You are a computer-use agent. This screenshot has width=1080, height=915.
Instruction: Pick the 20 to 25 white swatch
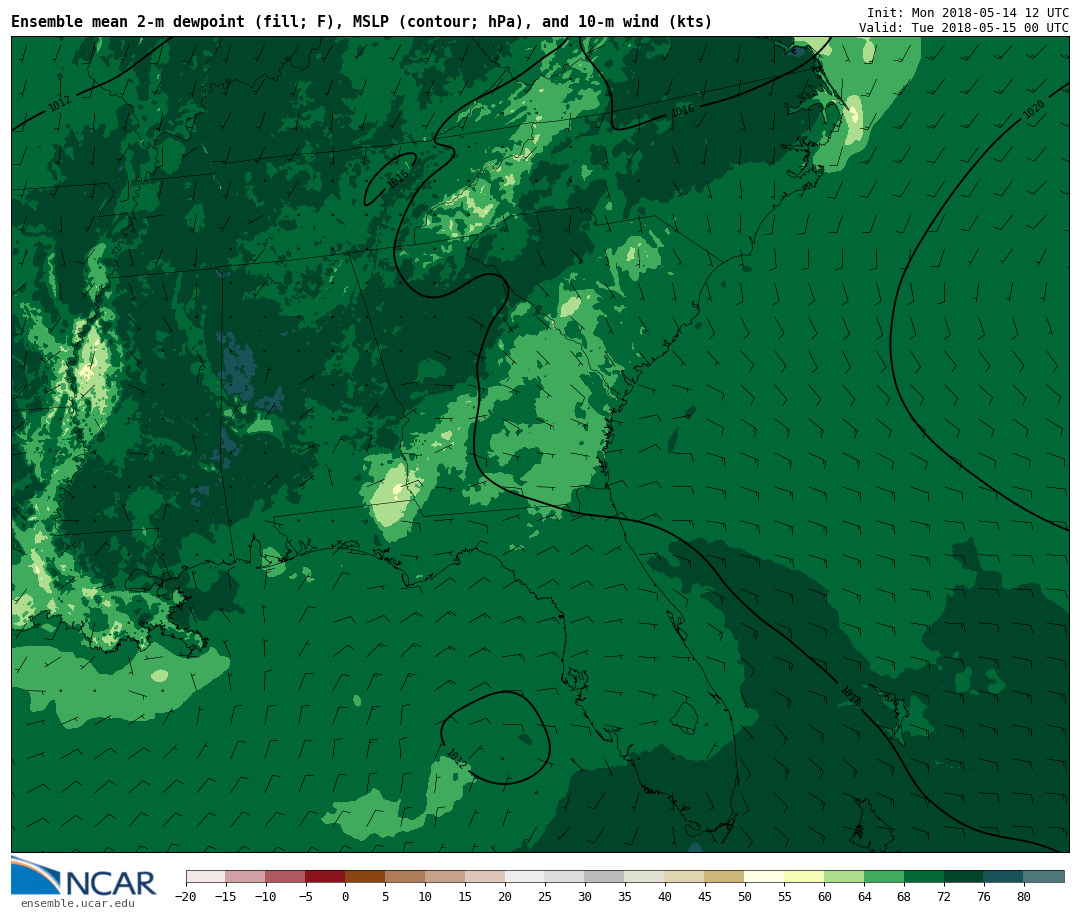(526, 877)
